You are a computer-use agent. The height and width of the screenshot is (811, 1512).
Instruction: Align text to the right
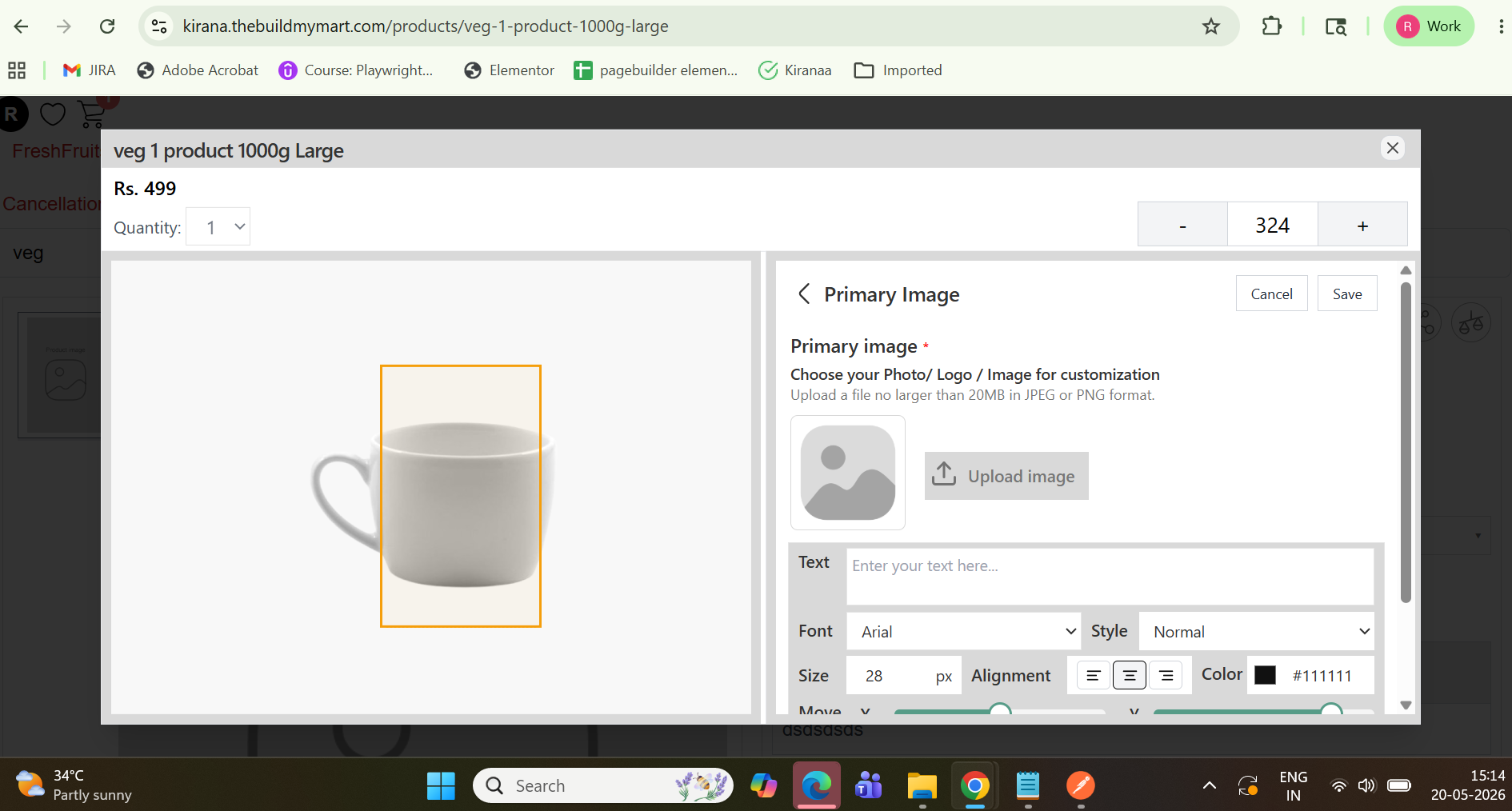(x=1166, y=675)
